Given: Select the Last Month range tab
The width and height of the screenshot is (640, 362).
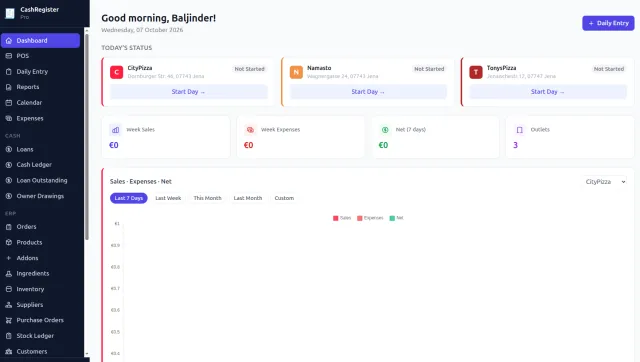Looking at the screenshot, I should tap(248, 198).
